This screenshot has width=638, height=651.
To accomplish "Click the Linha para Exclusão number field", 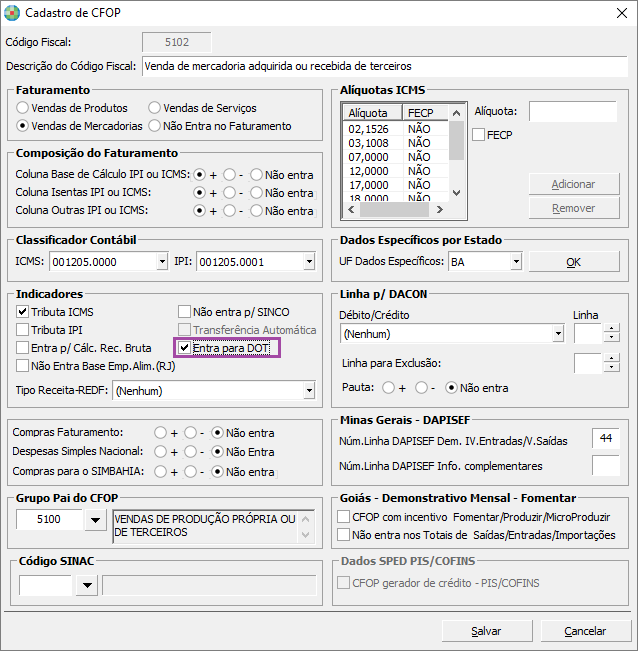I will tap(588, 363).
